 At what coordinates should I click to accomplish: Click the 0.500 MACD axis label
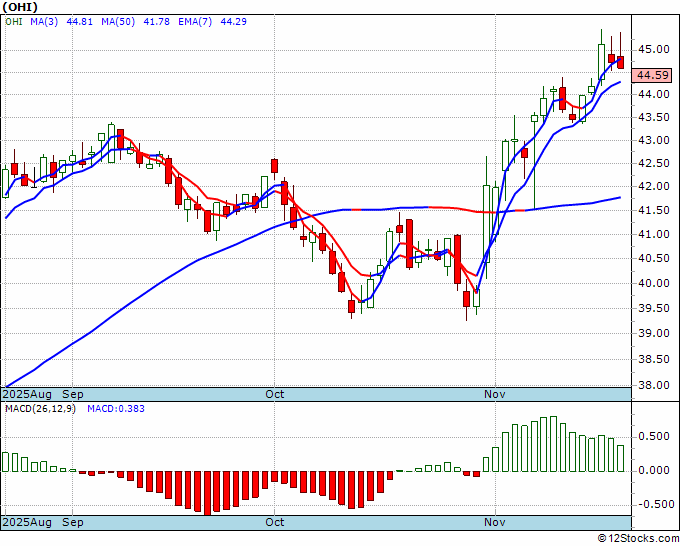pyautogui.click(x=656, y=436)
